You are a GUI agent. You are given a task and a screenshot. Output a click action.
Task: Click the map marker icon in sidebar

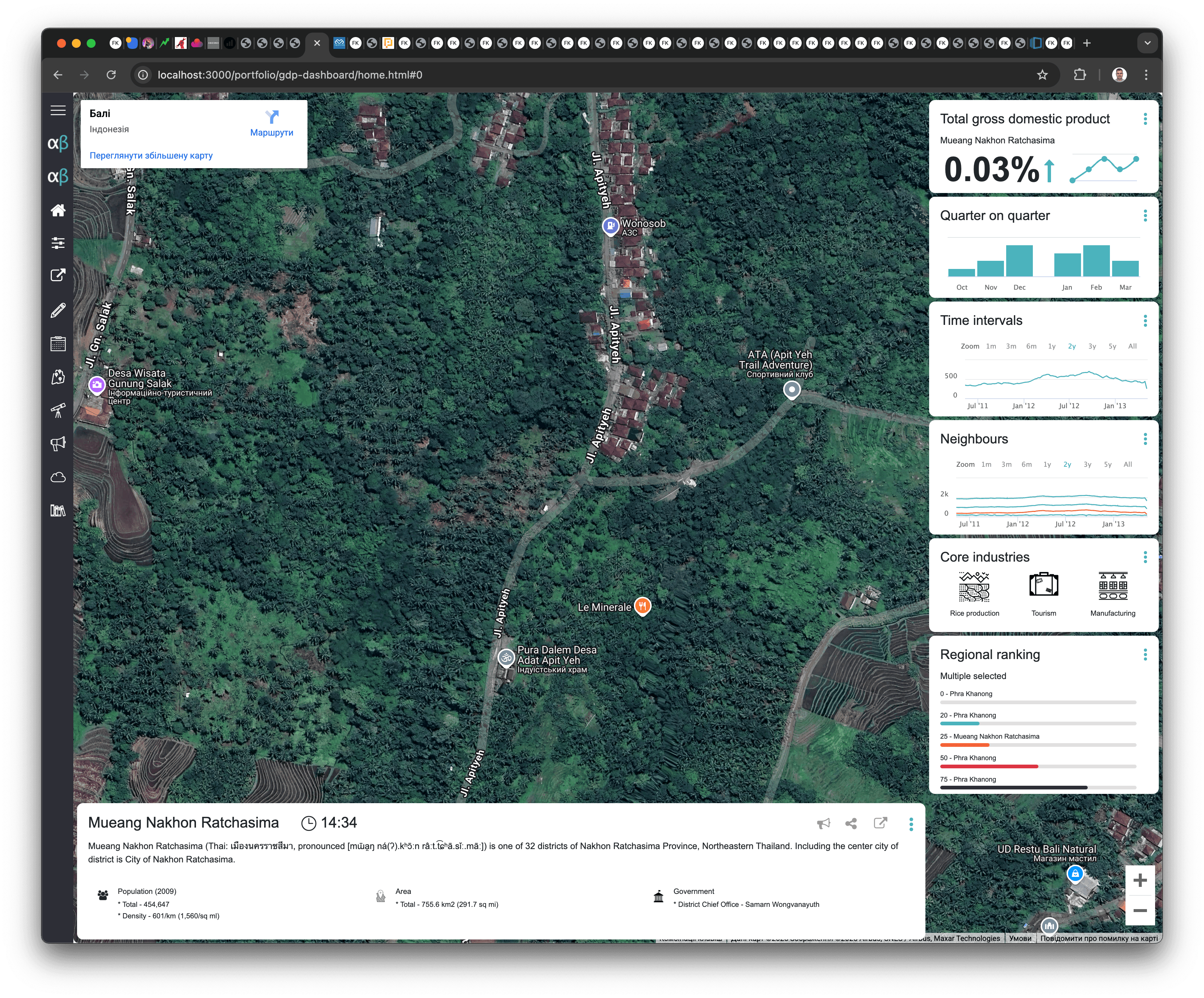58,377
